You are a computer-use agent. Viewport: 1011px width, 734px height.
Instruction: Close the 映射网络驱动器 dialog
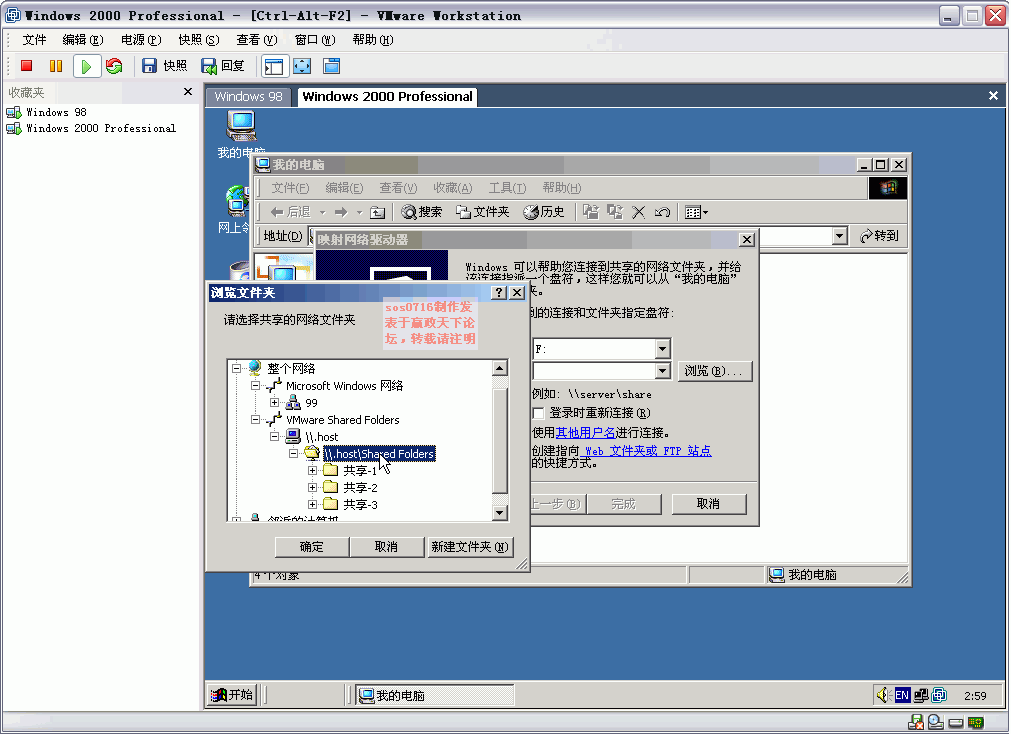pyautogui.click(x=747, y=240)
